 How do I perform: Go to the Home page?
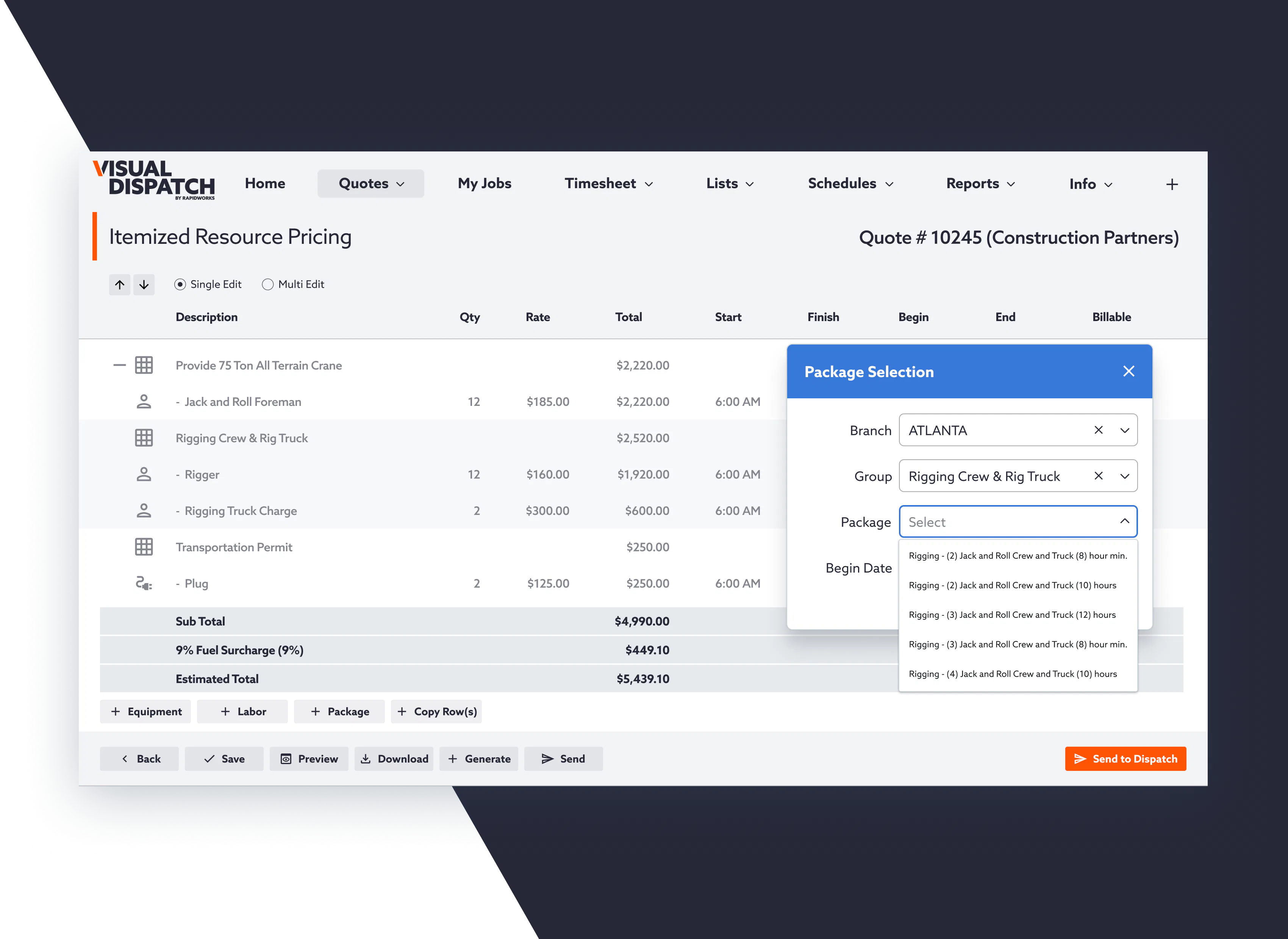(x=265, y=184)
